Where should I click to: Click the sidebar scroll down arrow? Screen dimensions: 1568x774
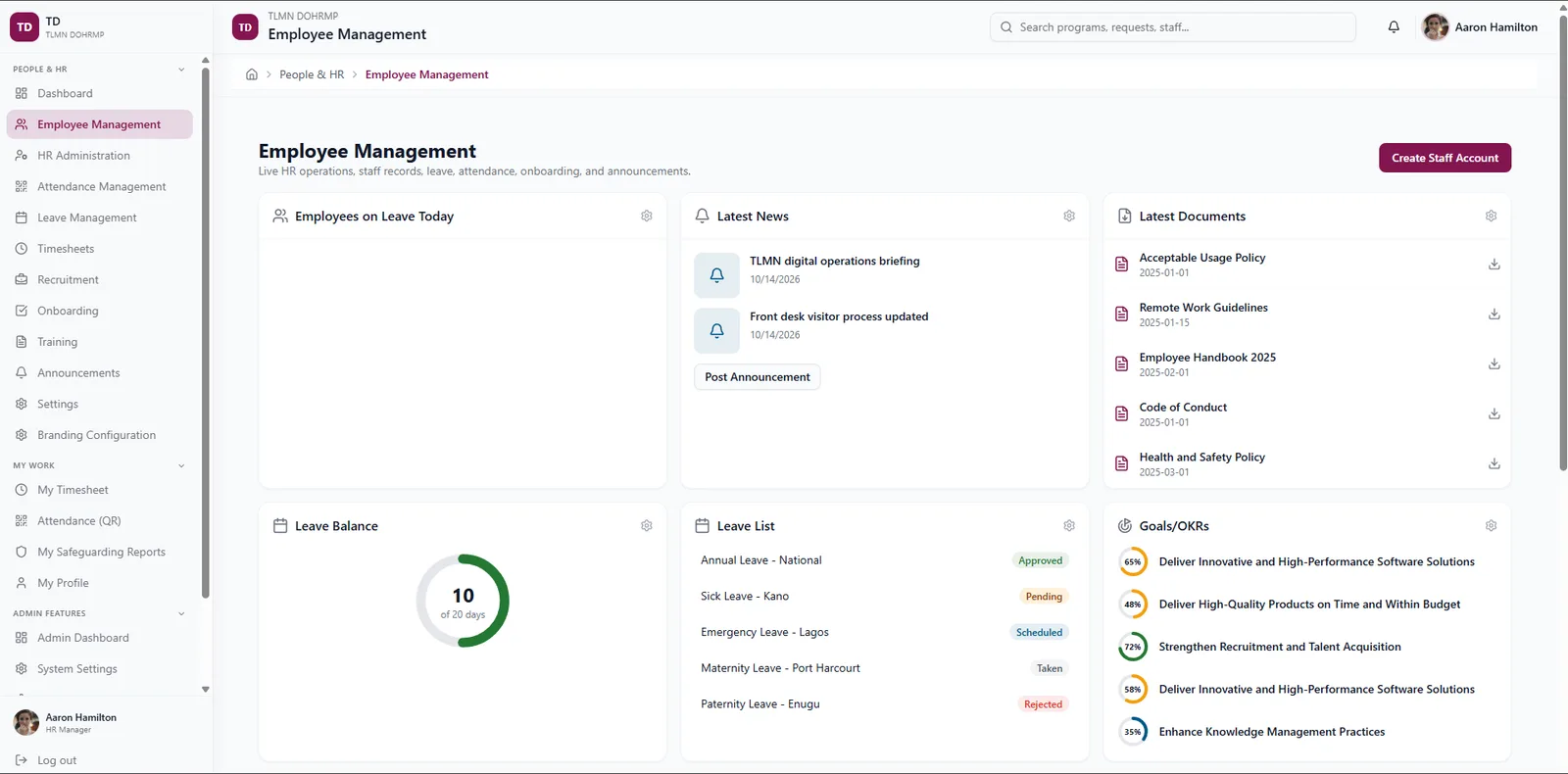coord(206,690)
